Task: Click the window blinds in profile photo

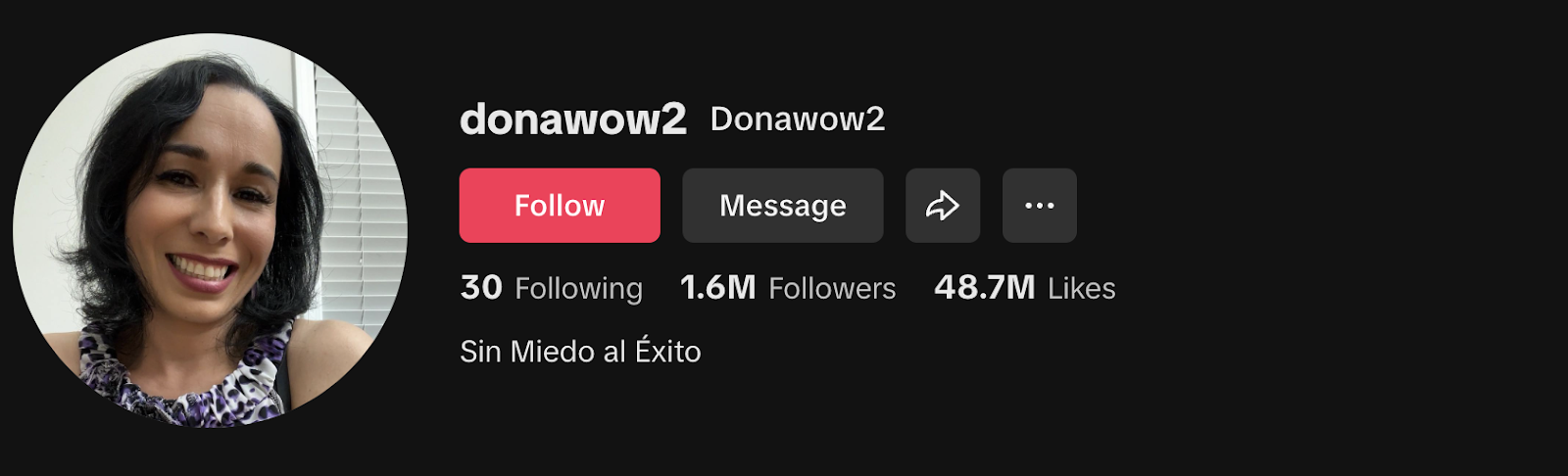Action: click(x=358, y=196)
